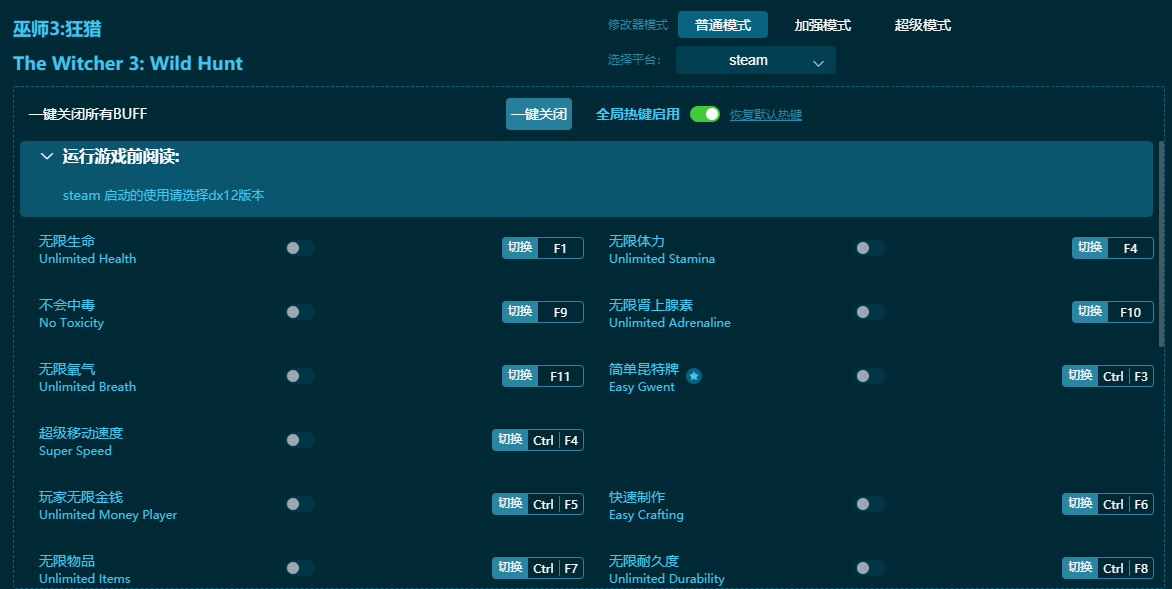
Task: Click the dropdown arrow in platform selector
Action: [818, 62]
